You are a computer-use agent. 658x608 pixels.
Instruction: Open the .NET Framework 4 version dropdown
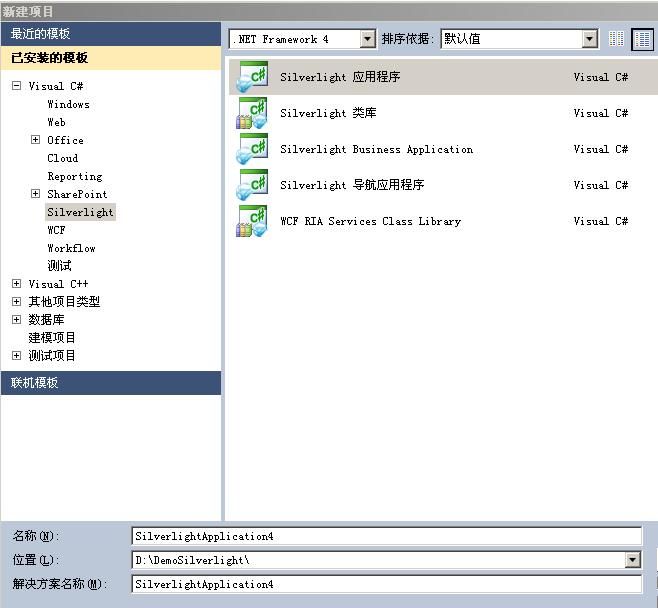click(x=368, y=39)
